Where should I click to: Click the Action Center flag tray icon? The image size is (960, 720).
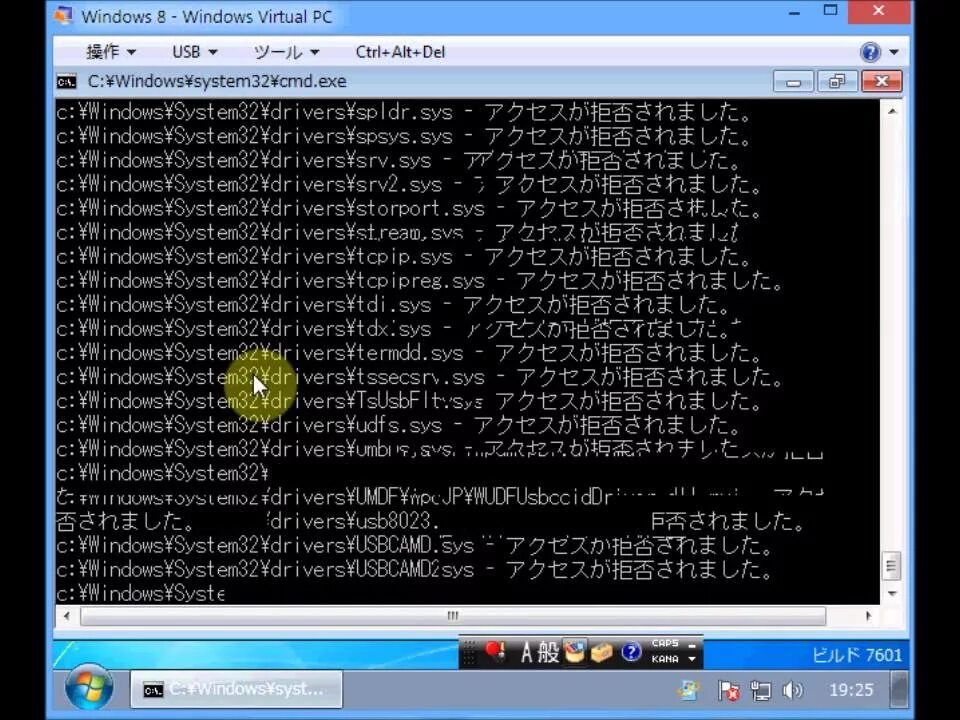[729, 691]
